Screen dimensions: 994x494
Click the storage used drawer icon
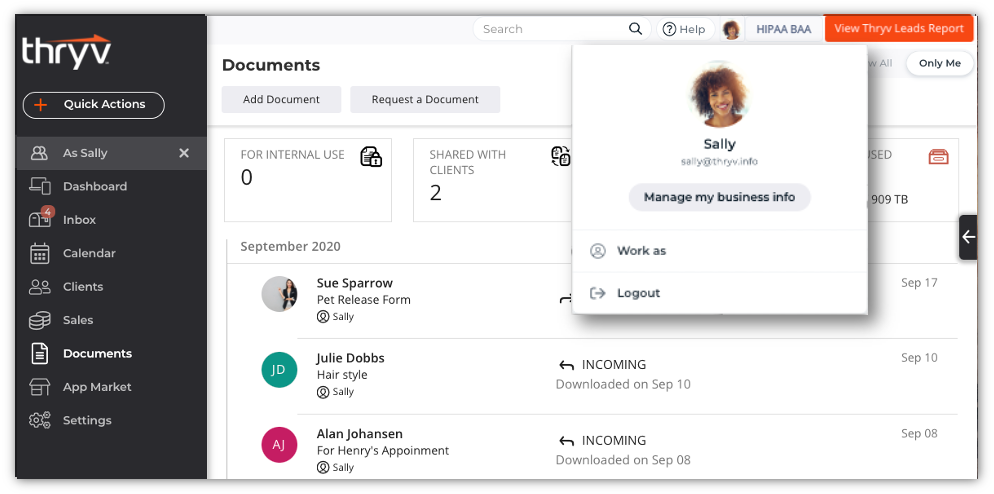click(938, 157)
